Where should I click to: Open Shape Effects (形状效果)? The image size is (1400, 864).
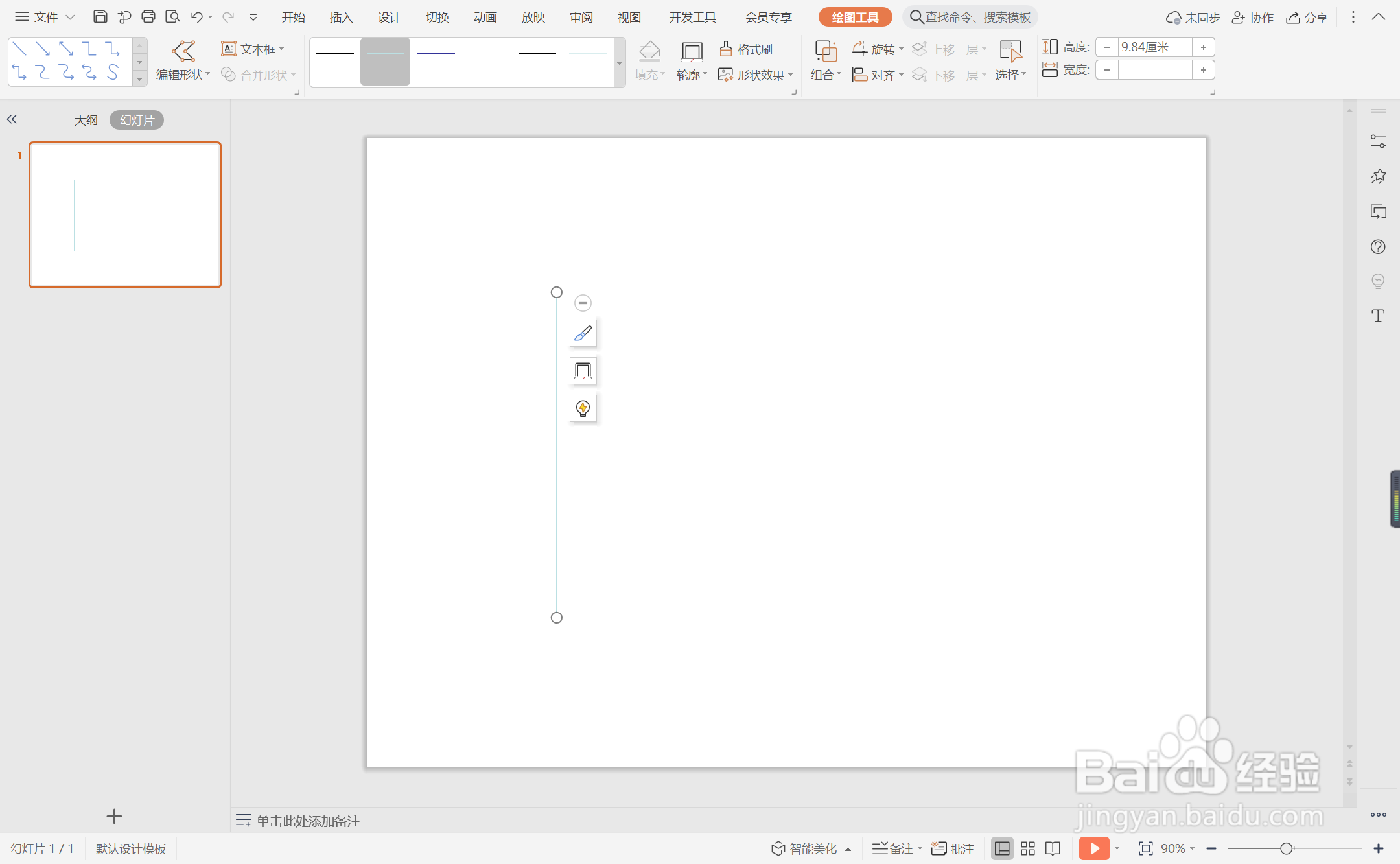point(756,75)
